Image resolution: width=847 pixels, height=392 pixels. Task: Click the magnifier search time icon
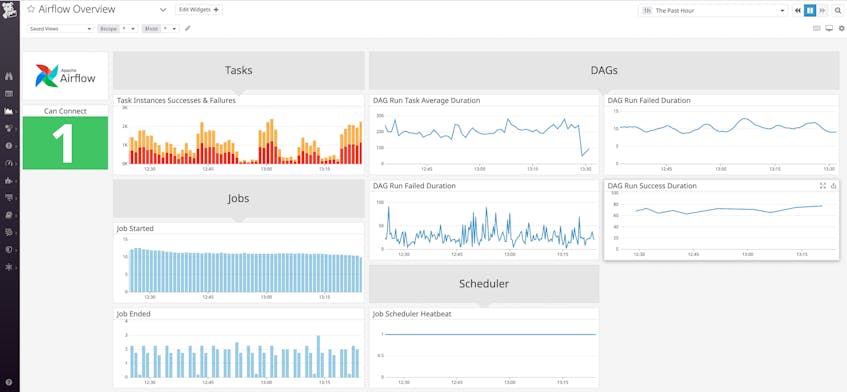(x=838, y=10)
